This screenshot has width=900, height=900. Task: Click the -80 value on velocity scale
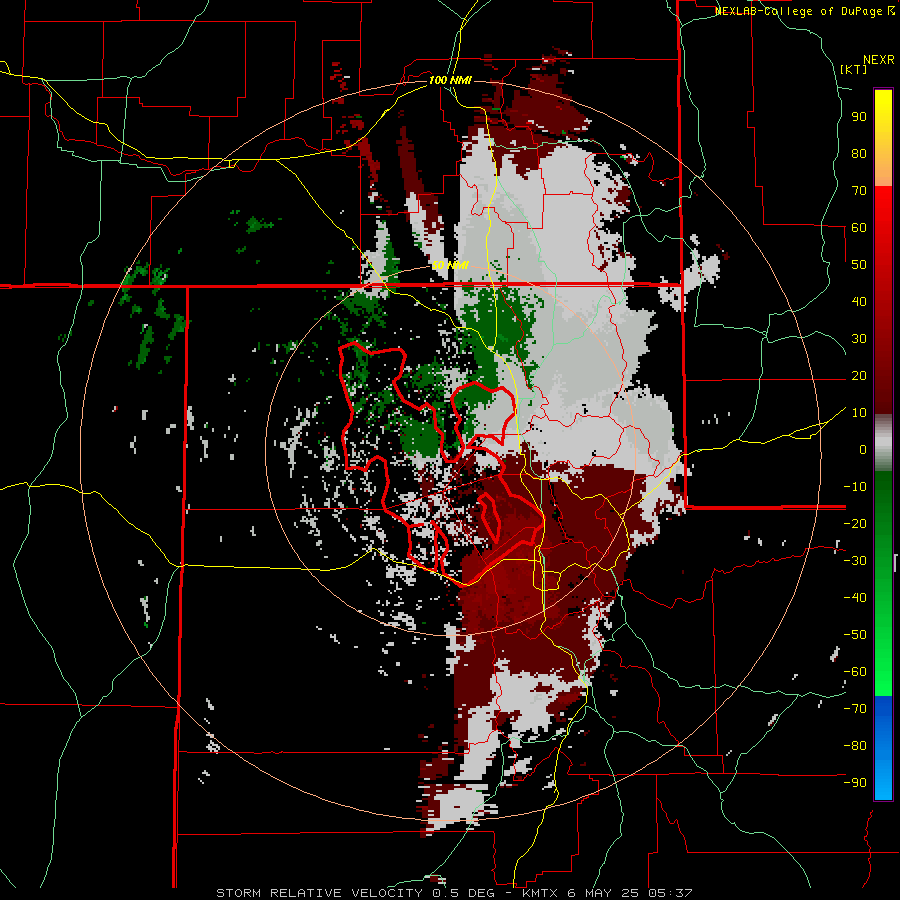point(855,746)
